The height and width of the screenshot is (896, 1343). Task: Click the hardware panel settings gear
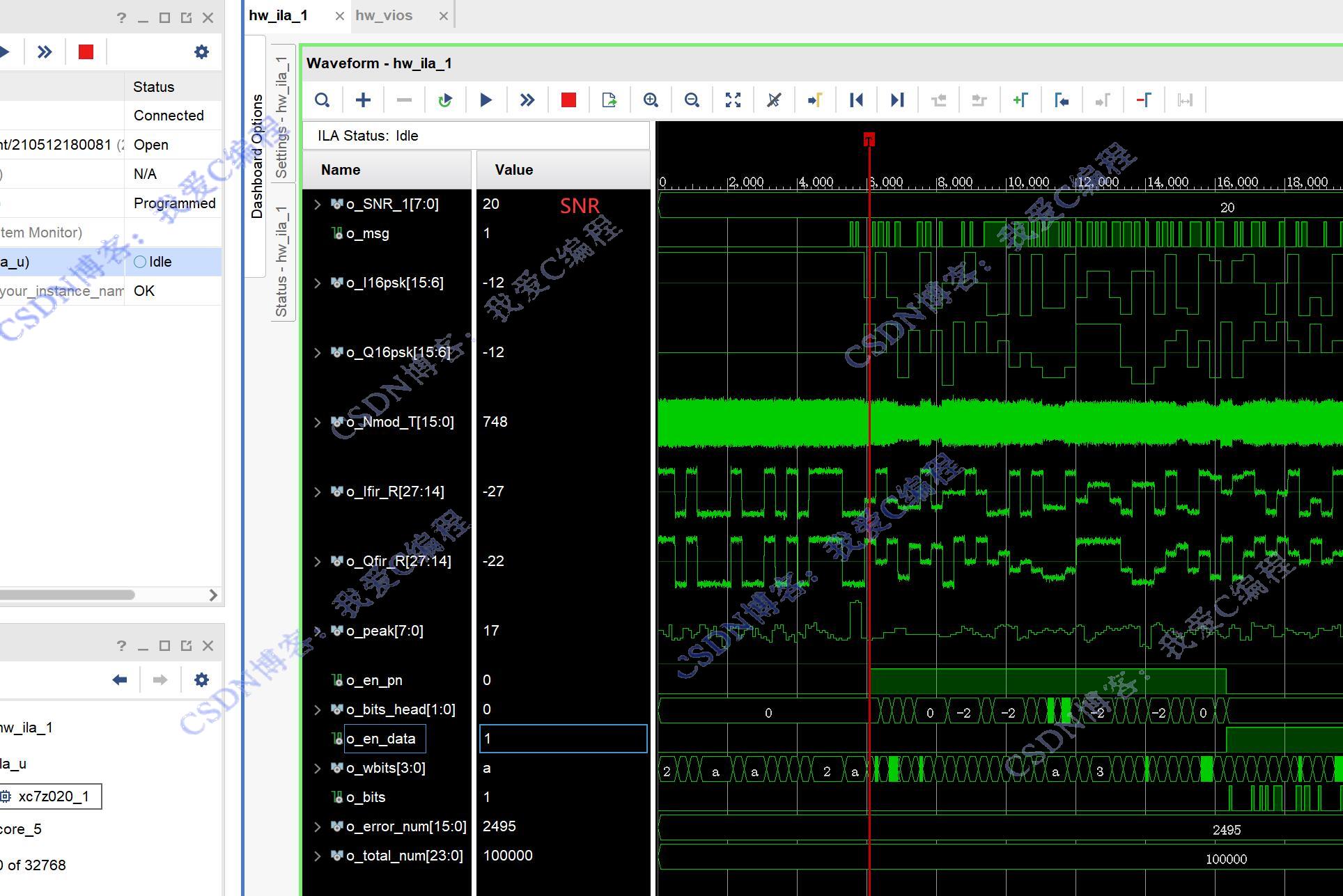click(201, 52)
